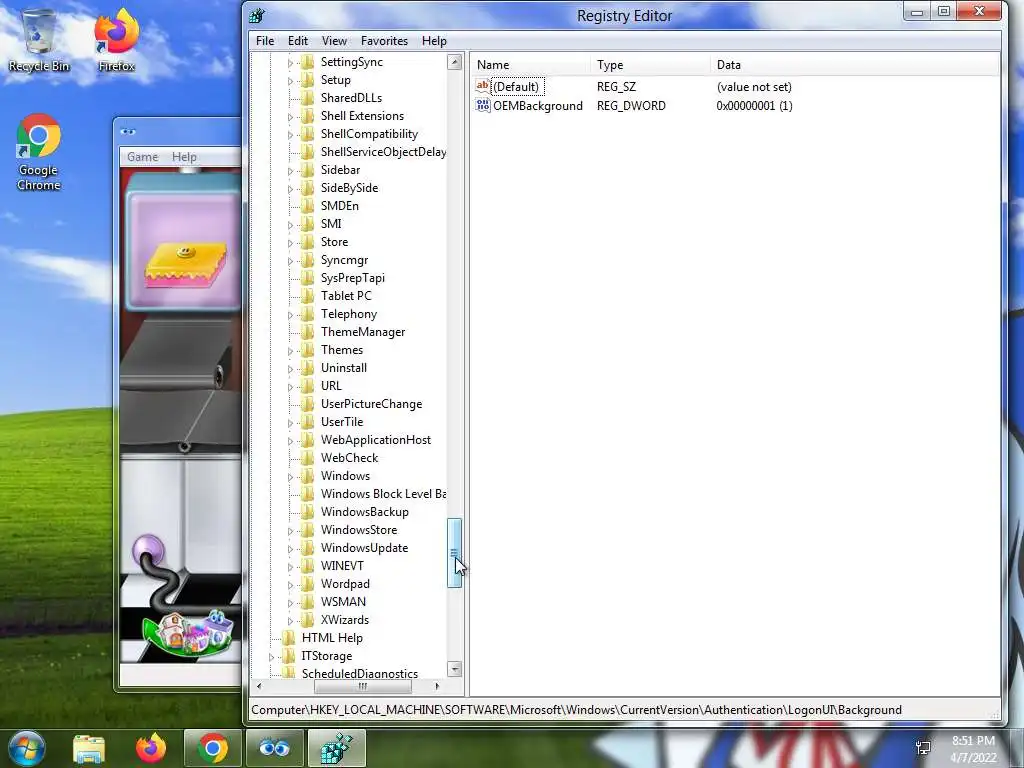The width and height of the screenshot is (1024, 768).
Task: Select the WSMAN key
Action: [344, 601]
